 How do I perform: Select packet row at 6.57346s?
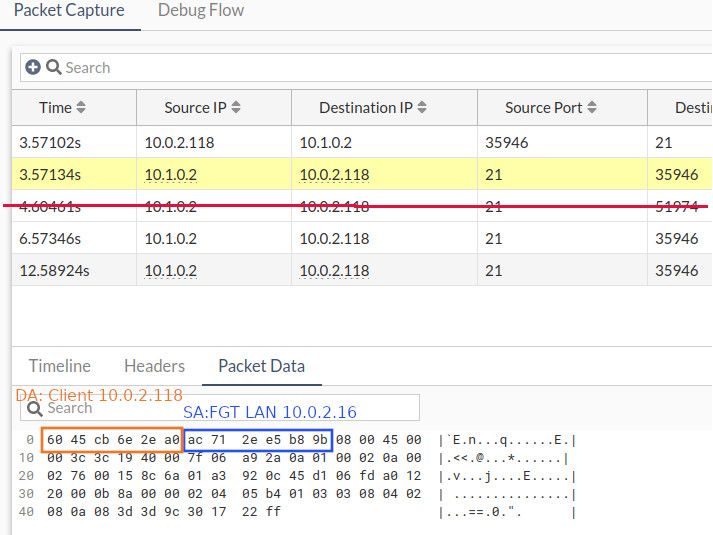point(362,238)
